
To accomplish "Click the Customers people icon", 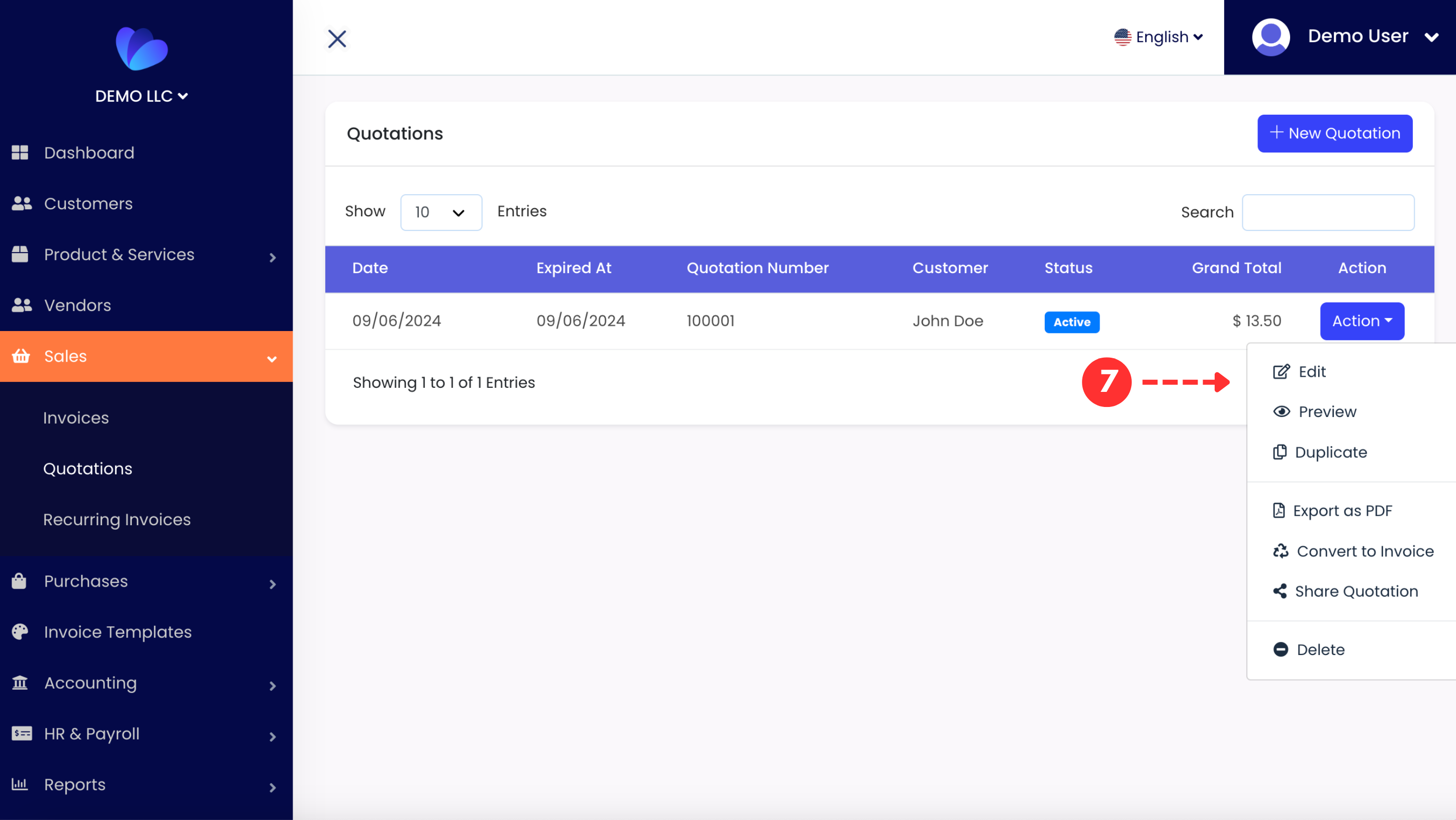I will pos(22,204).
